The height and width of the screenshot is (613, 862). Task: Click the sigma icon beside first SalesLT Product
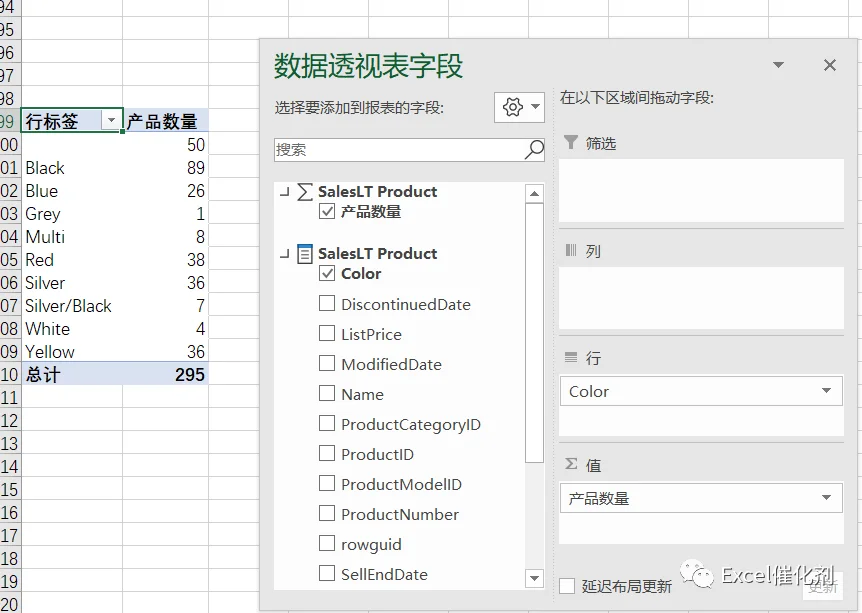305,192
